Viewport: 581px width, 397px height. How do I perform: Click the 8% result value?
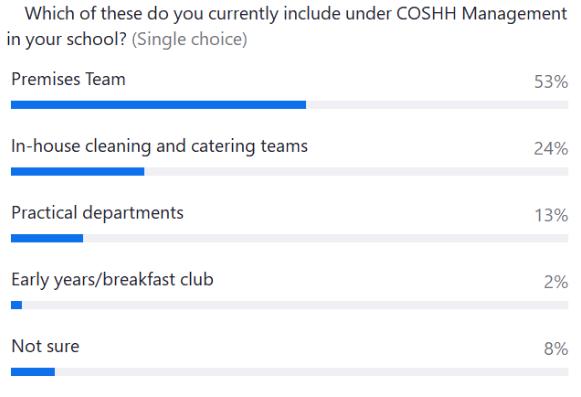(x=556, y=348)
